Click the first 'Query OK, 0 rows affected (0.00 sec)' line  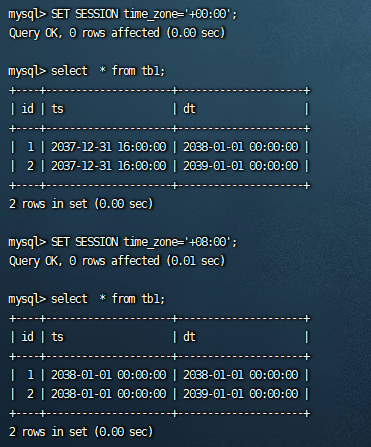pyautogui.click(x=117, y=33)
